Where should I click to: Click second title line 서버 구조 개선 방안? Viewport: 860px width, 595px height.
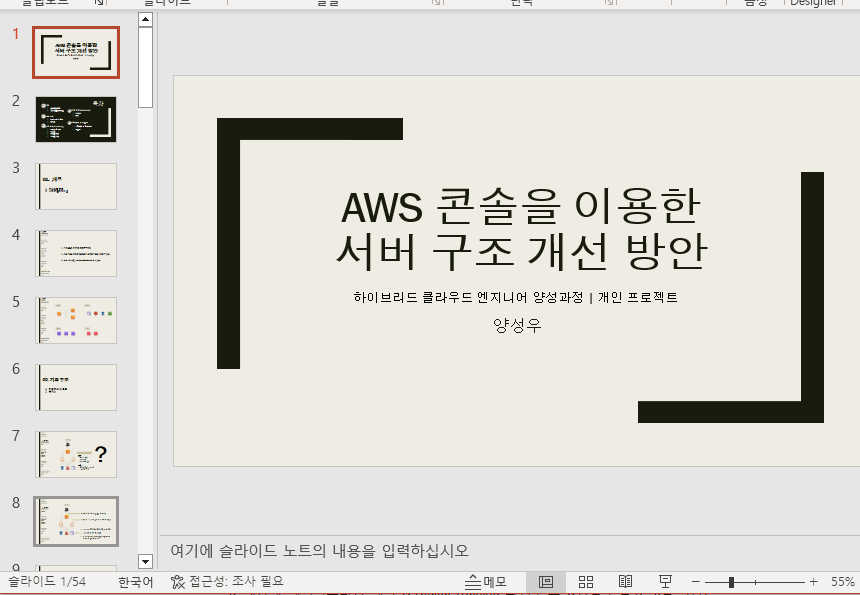pos(521,251)
